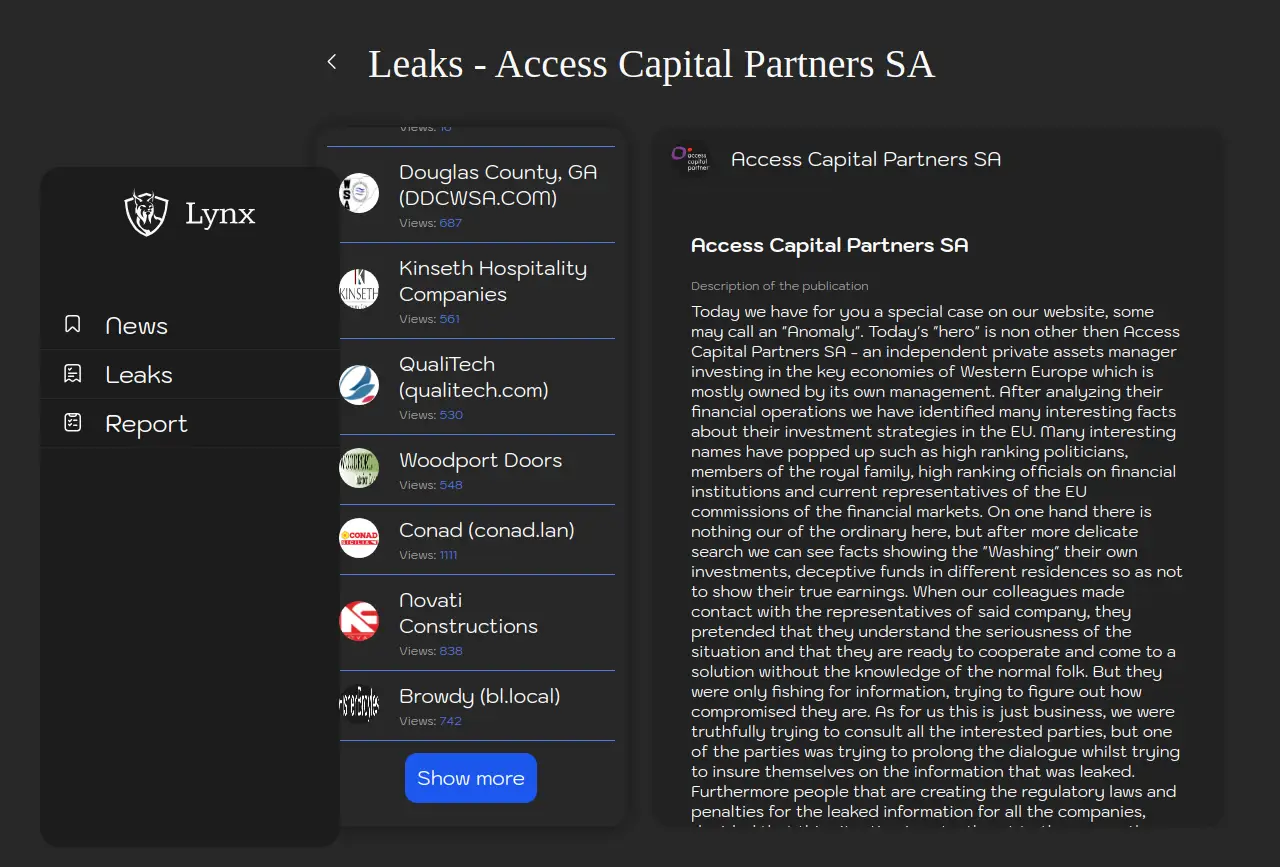Click the Conad logo icon
Screen dimensions: 1280x867
pyautogui.click(x=359, y=538)
